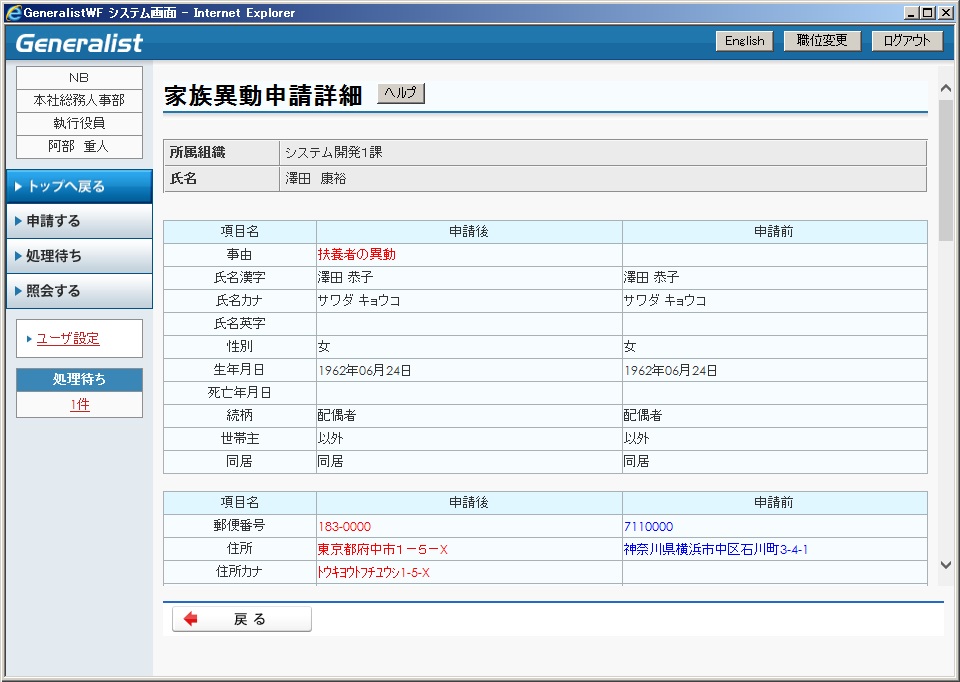Switch language with the English button
This screenshot has width=960, height=682.
click(744, 41)
